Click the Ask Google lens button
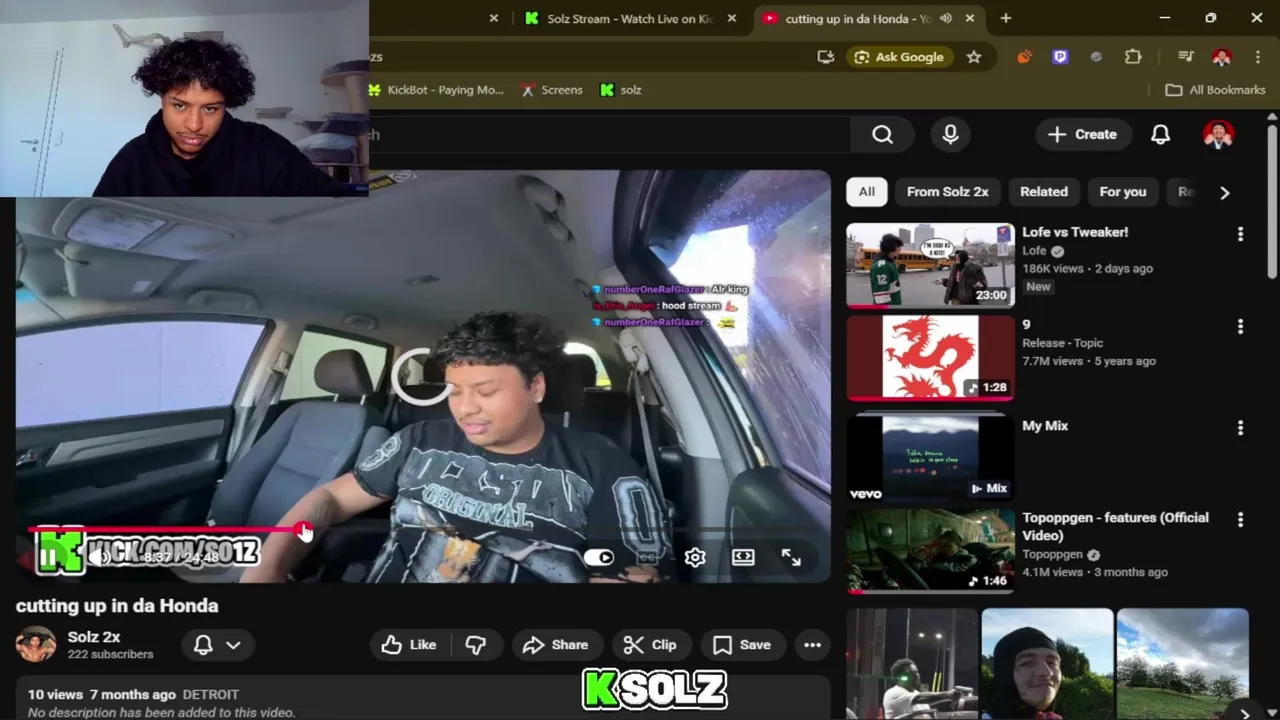 click(900, 57)
